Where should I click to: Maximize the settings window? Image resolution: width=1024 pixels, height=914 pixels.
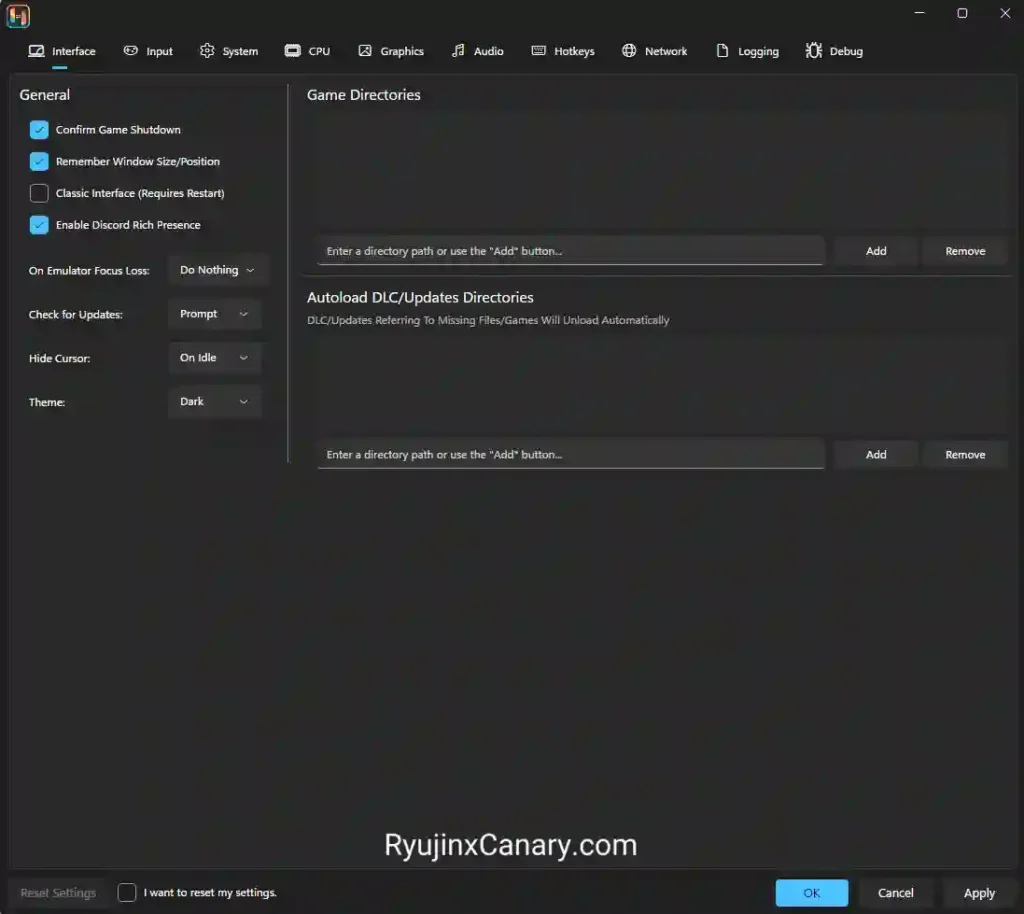pyautogui.click(x=962, y=13)
